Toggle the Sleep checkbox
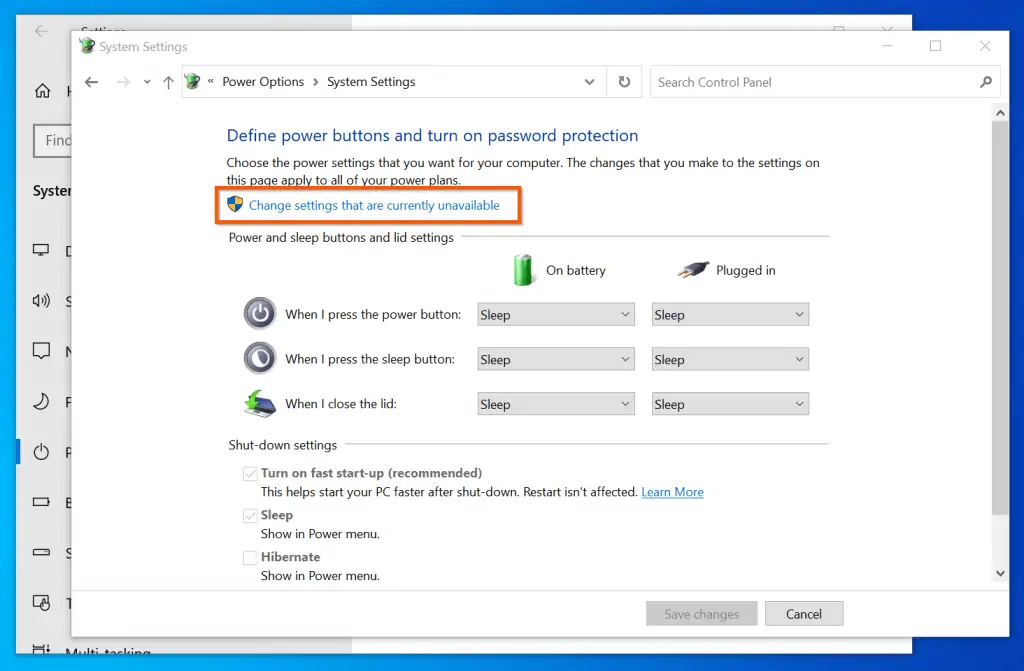Viewport: 1024px width, 671px height. 250,516
